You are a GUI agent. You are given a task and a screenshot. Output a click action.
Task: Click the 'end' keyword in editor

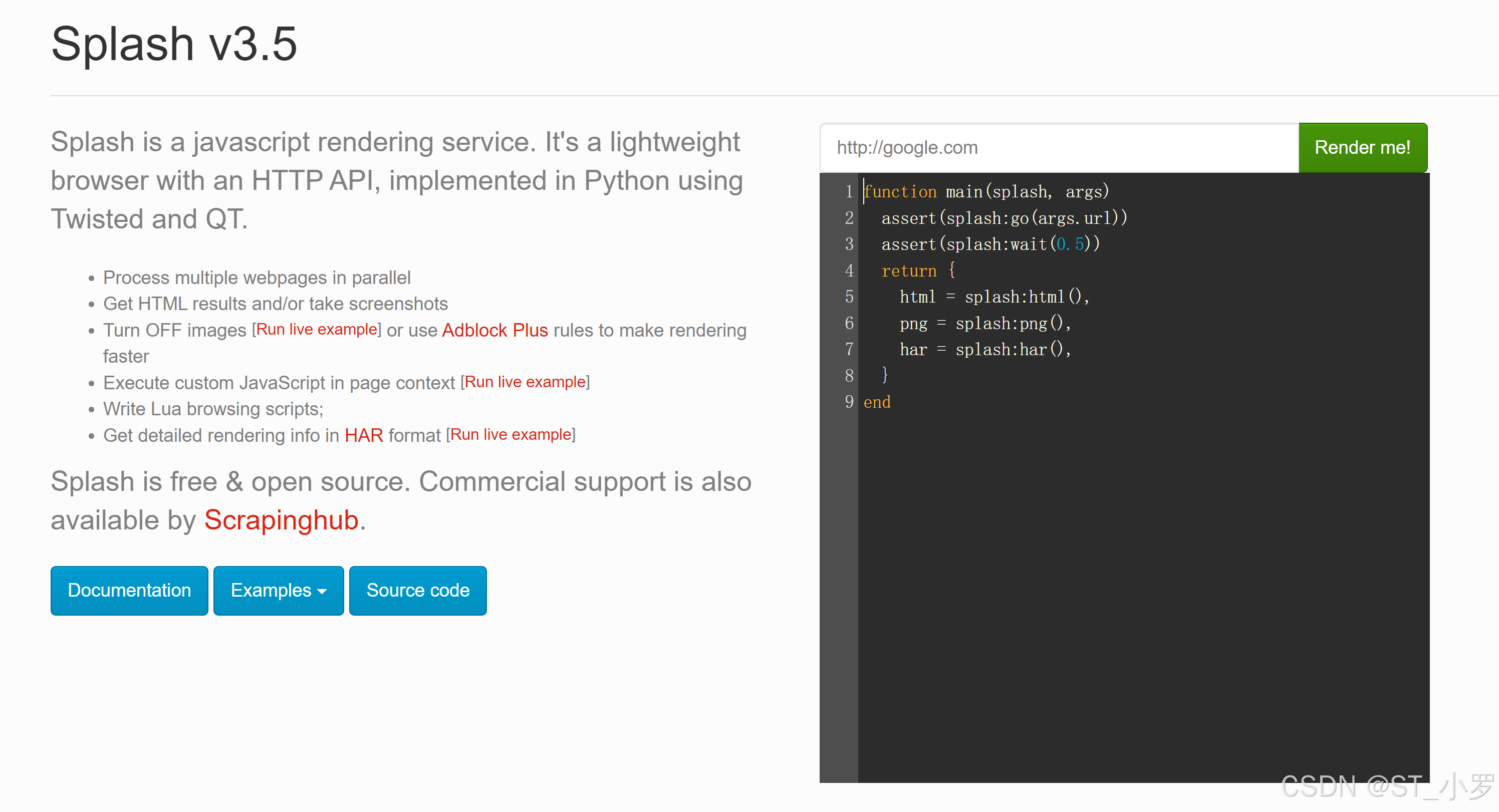(x=876, y=402)
